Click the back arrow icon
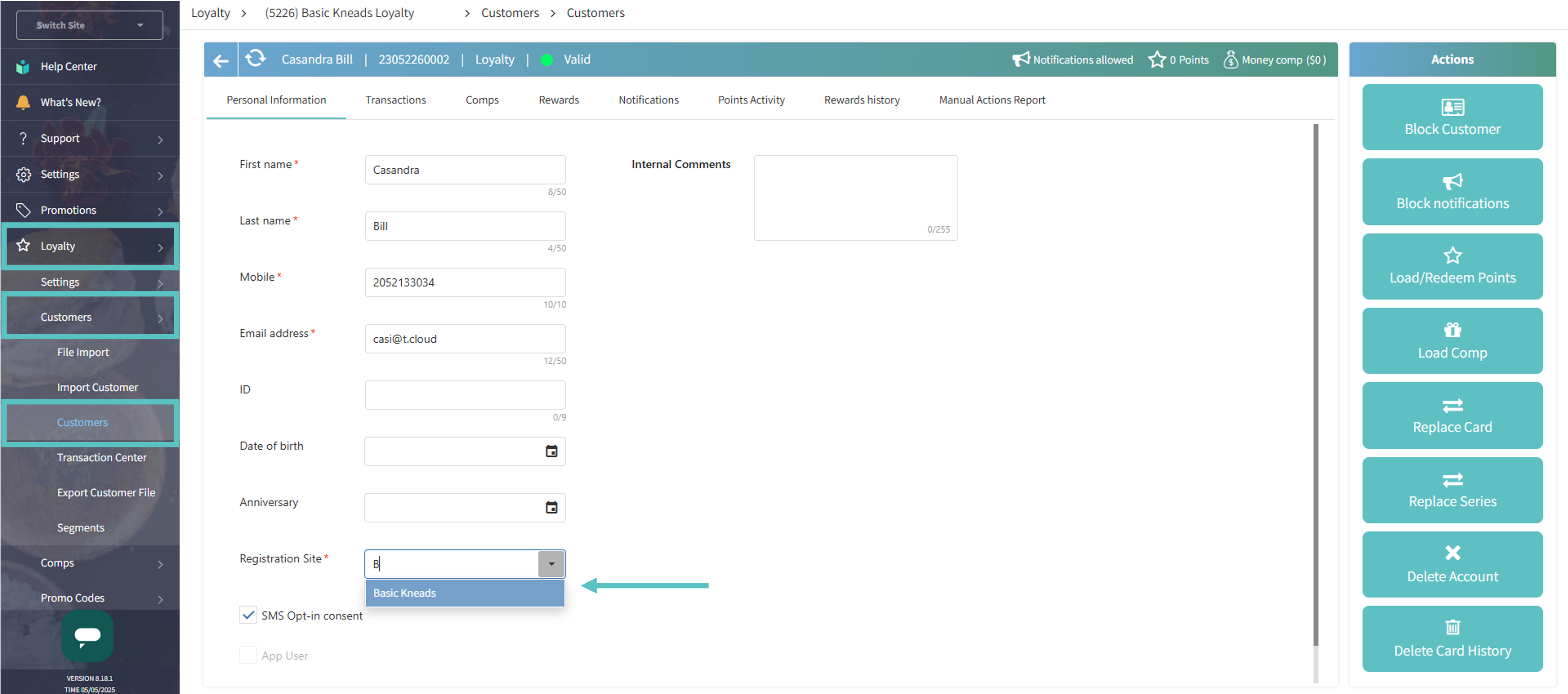The height and width of the screenshot is (694, 1568). coord(220,60)
